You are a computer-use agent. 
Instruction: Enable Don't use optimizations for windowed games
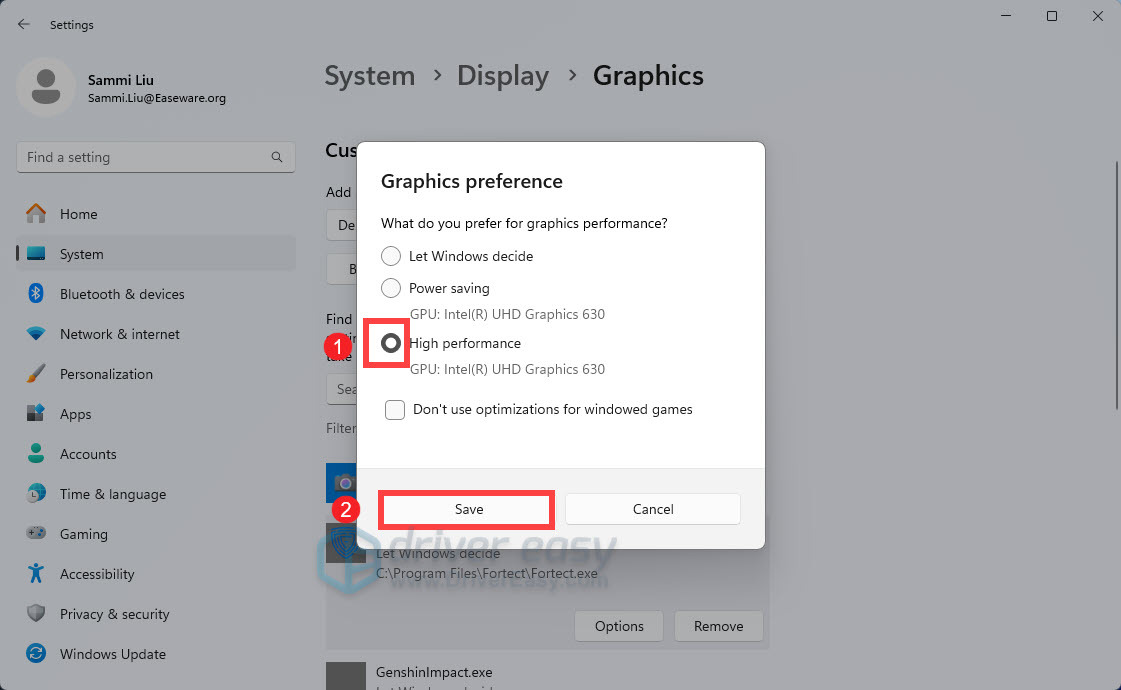tap(395, 410)
